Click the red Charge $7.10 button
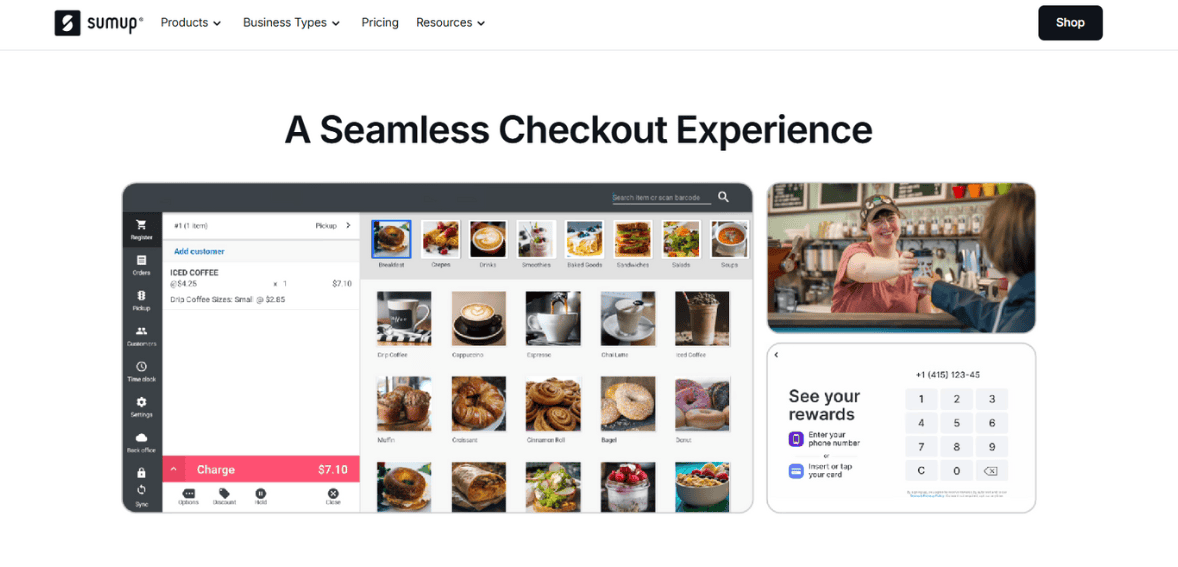1178x567 pixels. (261, 469)
